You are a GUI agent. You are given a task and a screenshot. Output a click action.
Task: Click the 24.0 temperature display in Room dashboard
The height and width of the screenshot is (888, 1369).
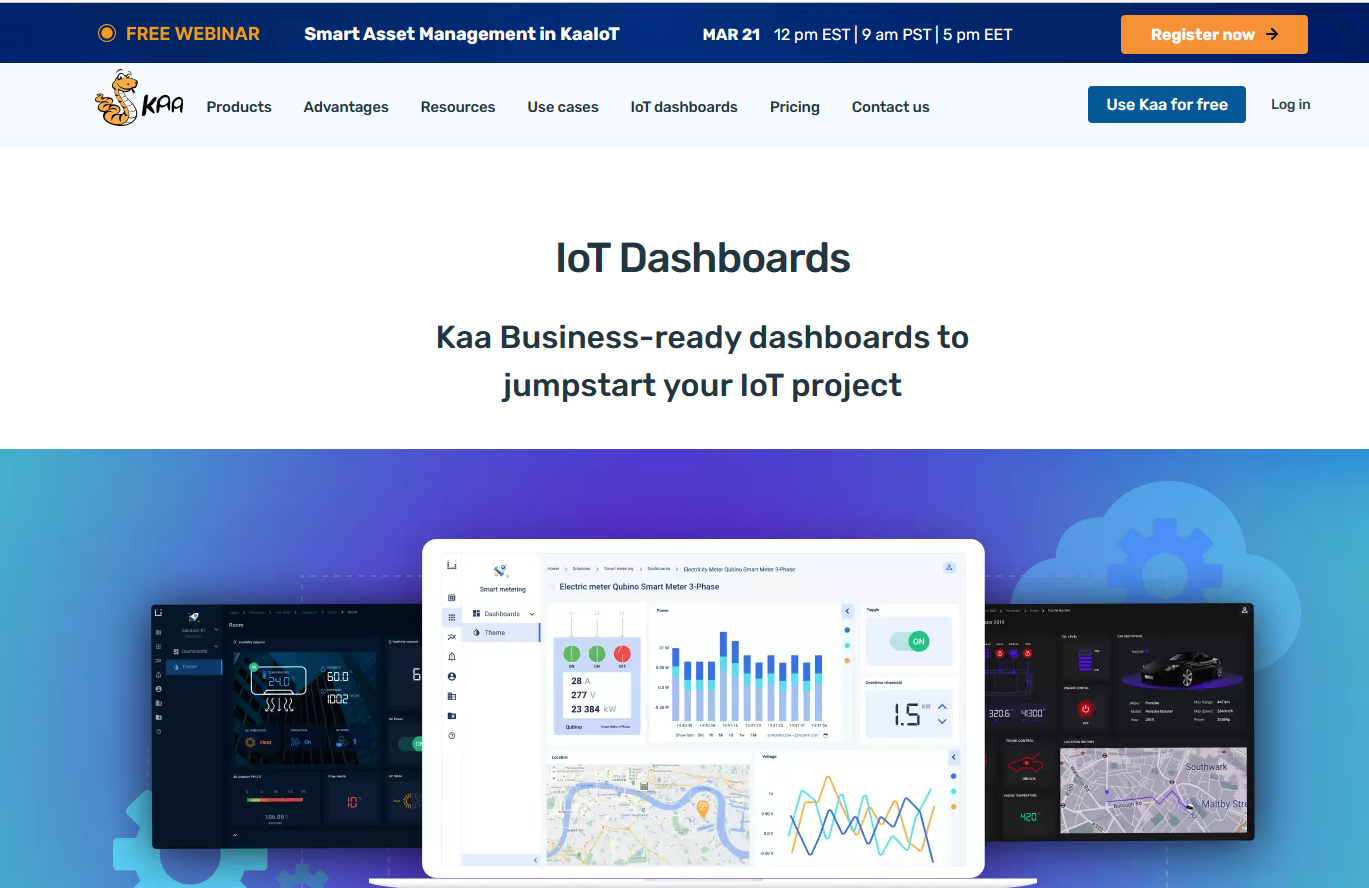pos(279,681)
